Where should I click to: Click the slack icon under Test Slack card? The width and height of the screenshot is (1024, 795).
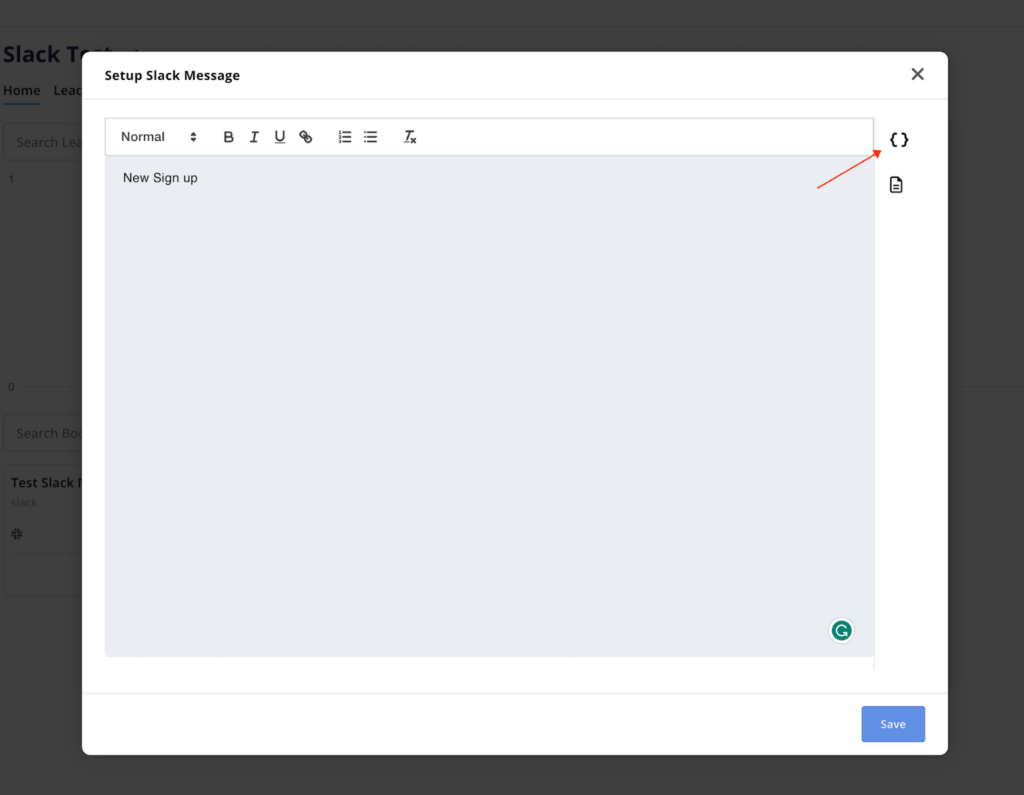pyautogui.click(x=17, y=534)
